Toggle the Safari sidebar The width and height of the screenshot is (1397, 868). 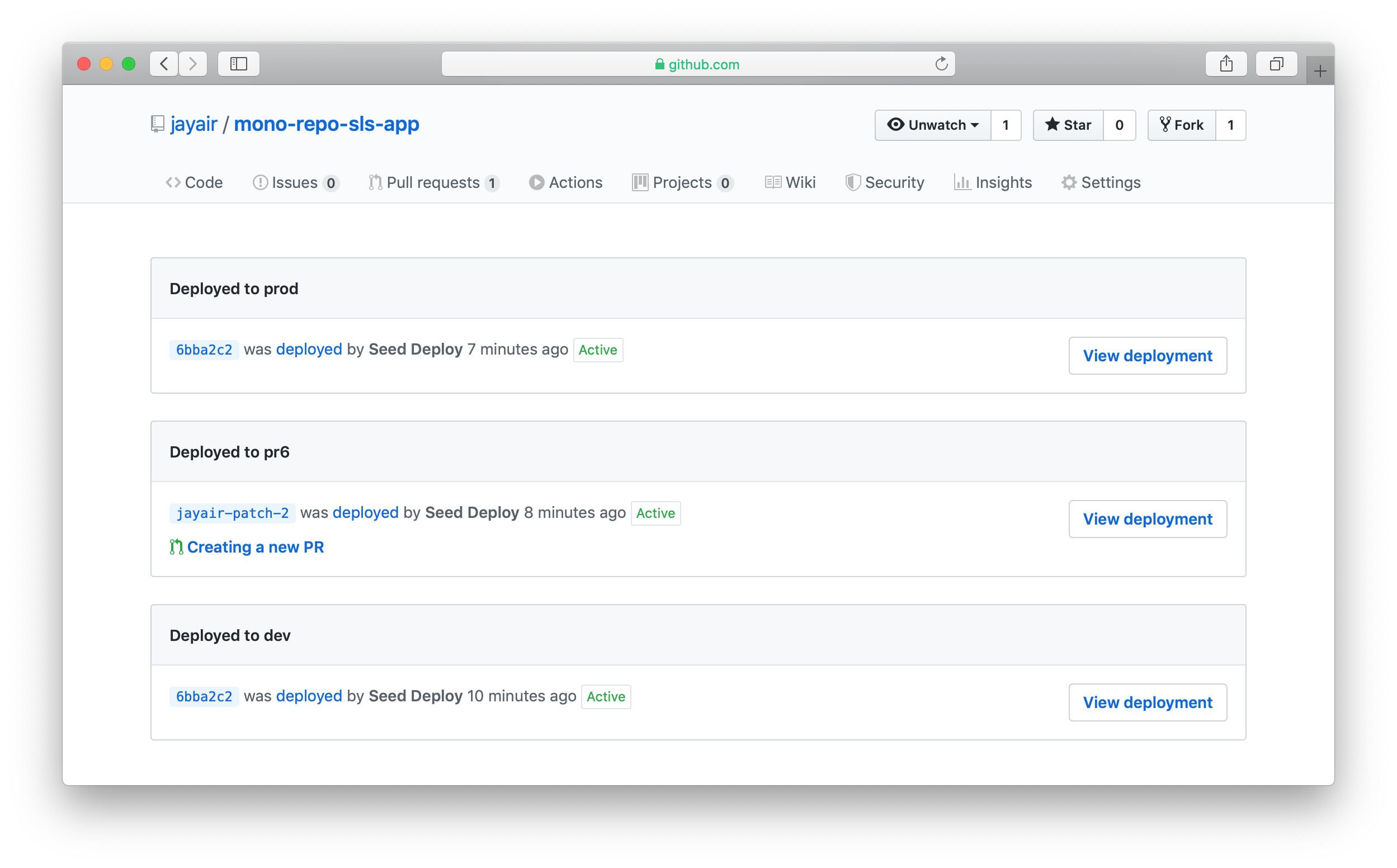238,64
